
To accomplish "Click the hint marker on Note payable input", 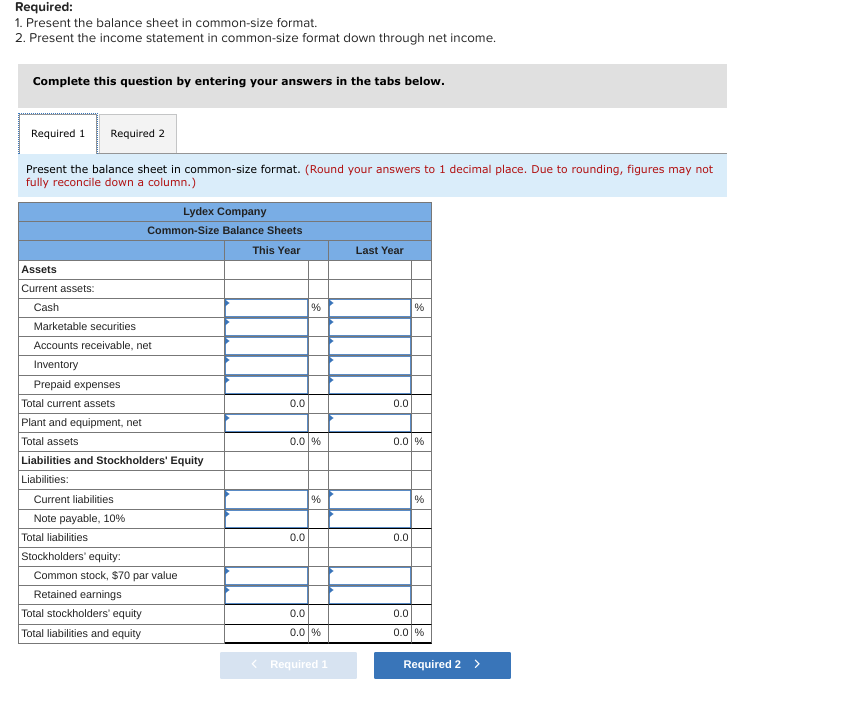I will (228, 514).
